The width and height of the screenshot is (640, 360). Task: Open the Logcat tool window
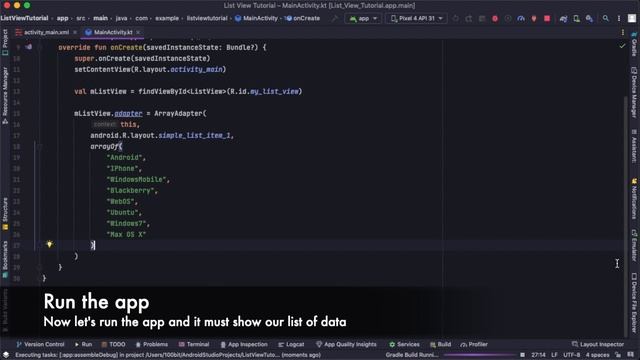(291, 344)
